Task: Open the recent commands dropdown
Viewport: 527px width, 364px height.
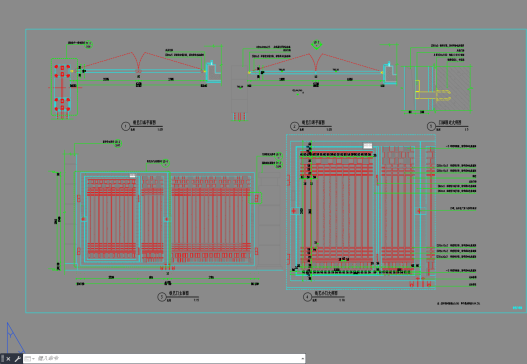Action: pyautogui.click(x=30, y=359)
